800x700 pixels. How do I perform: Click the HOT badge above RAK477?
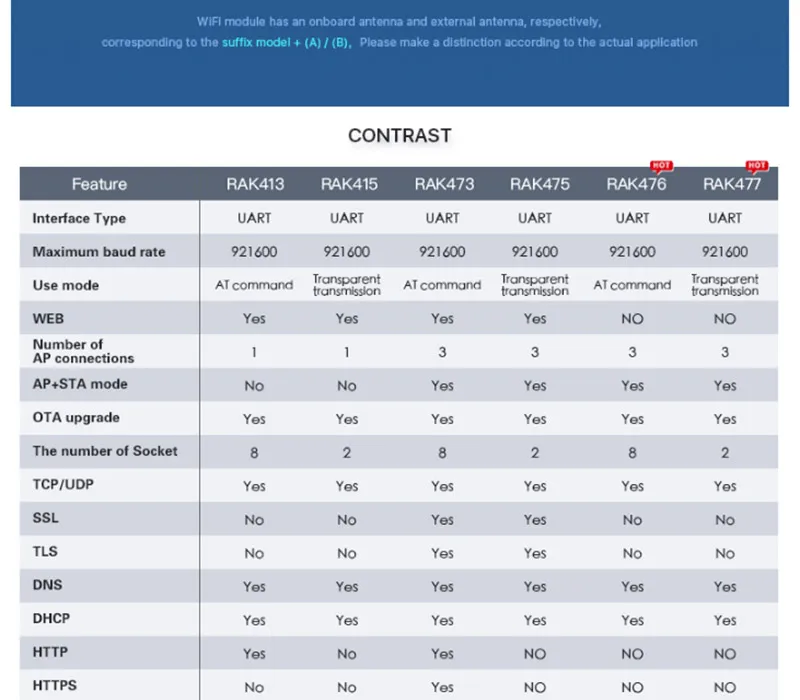click(757, 166)
